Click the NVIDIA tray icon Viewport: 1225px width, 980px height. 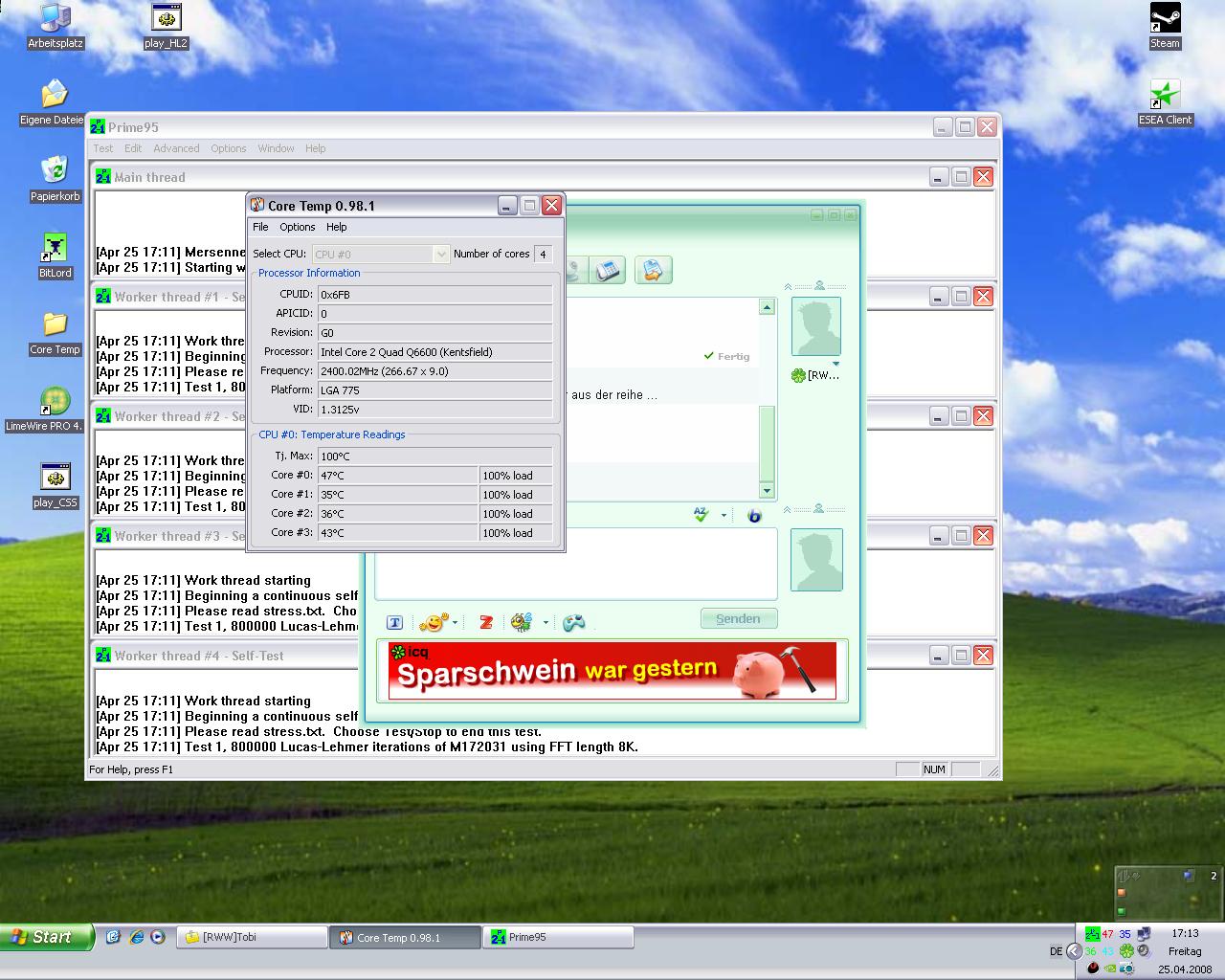[1110, 969]
